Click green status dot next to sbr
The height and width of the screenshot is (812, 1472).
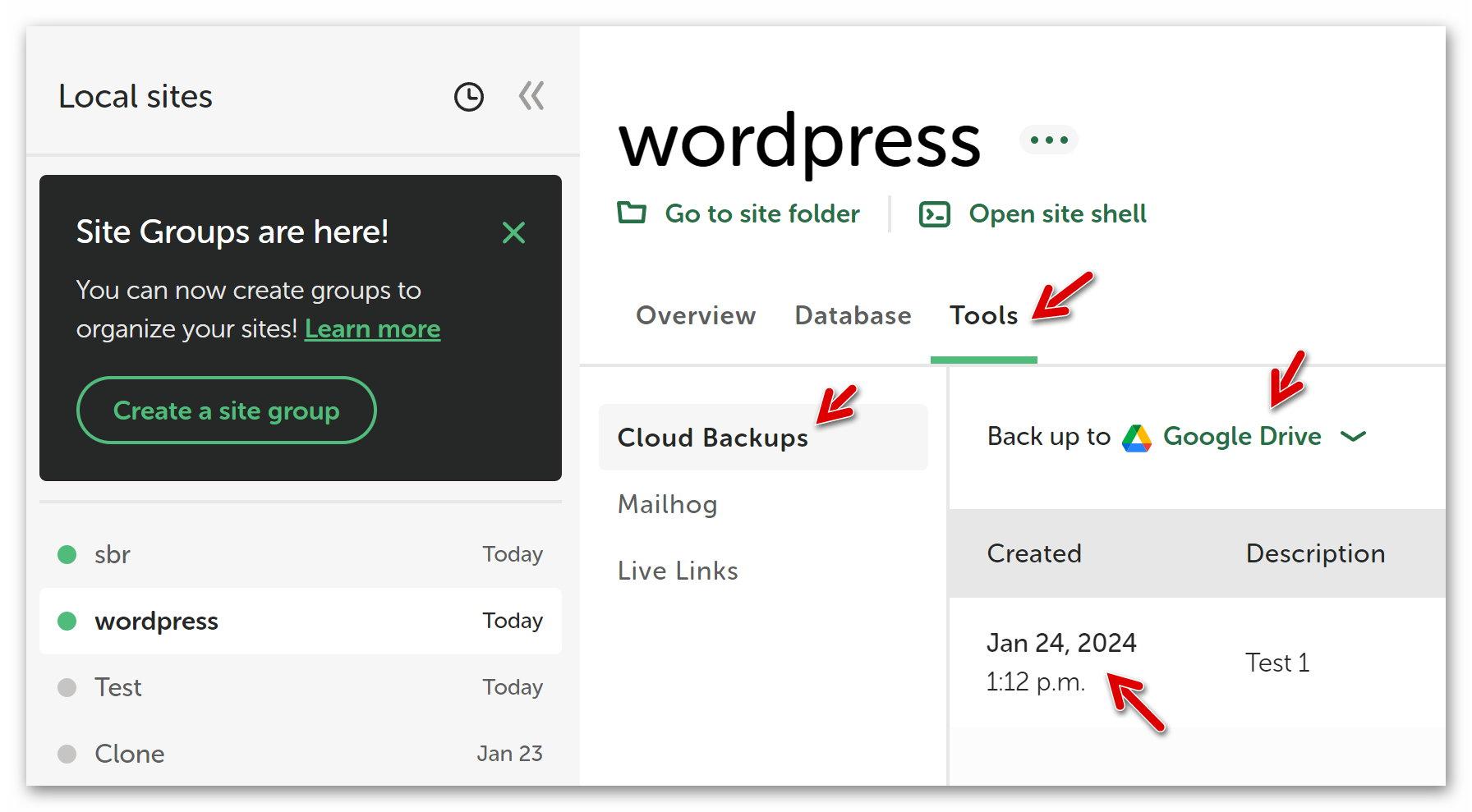pos(67,555)
